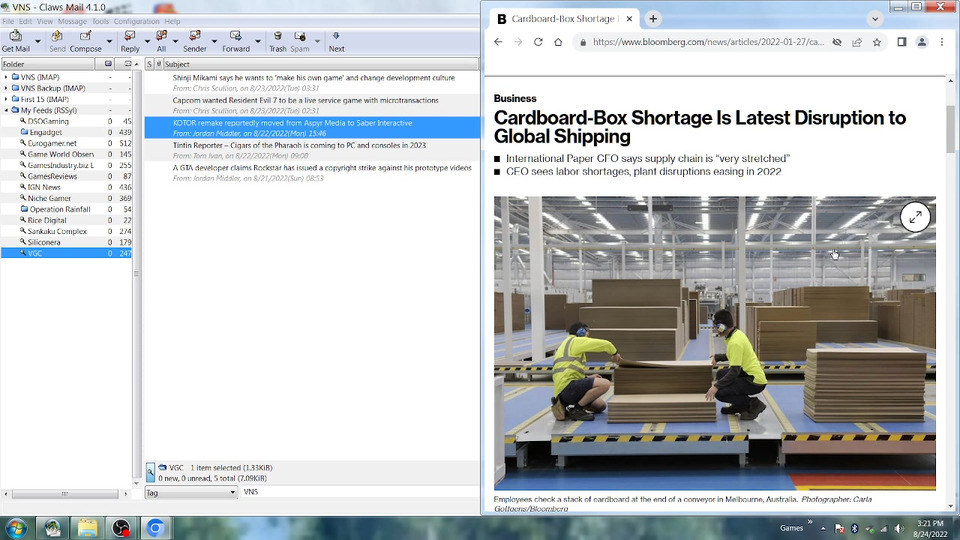This screenshot has width=960, height=540.
Task: Open the browser side panel icon
Action: click(x=902, y=42)
